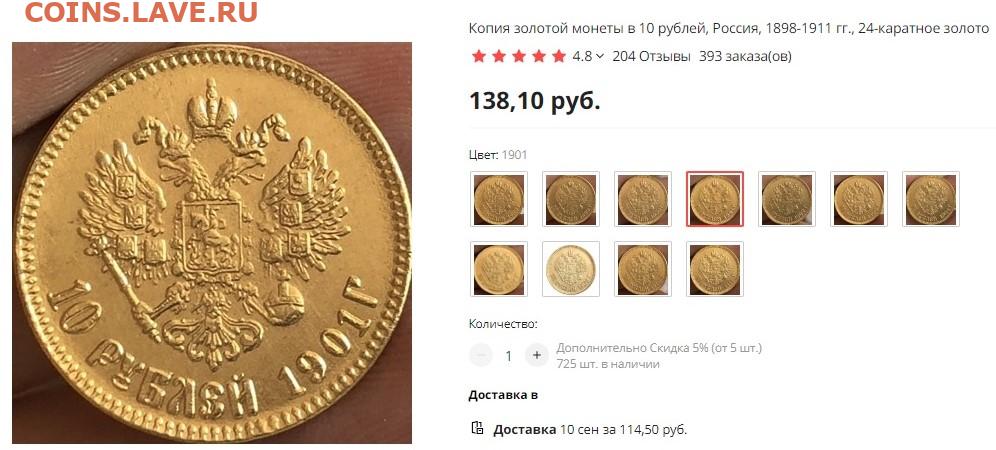The image size is (996, 450).
Task: Open the 393 заказа(ов) orders link
Action: (x=745, y=57)
